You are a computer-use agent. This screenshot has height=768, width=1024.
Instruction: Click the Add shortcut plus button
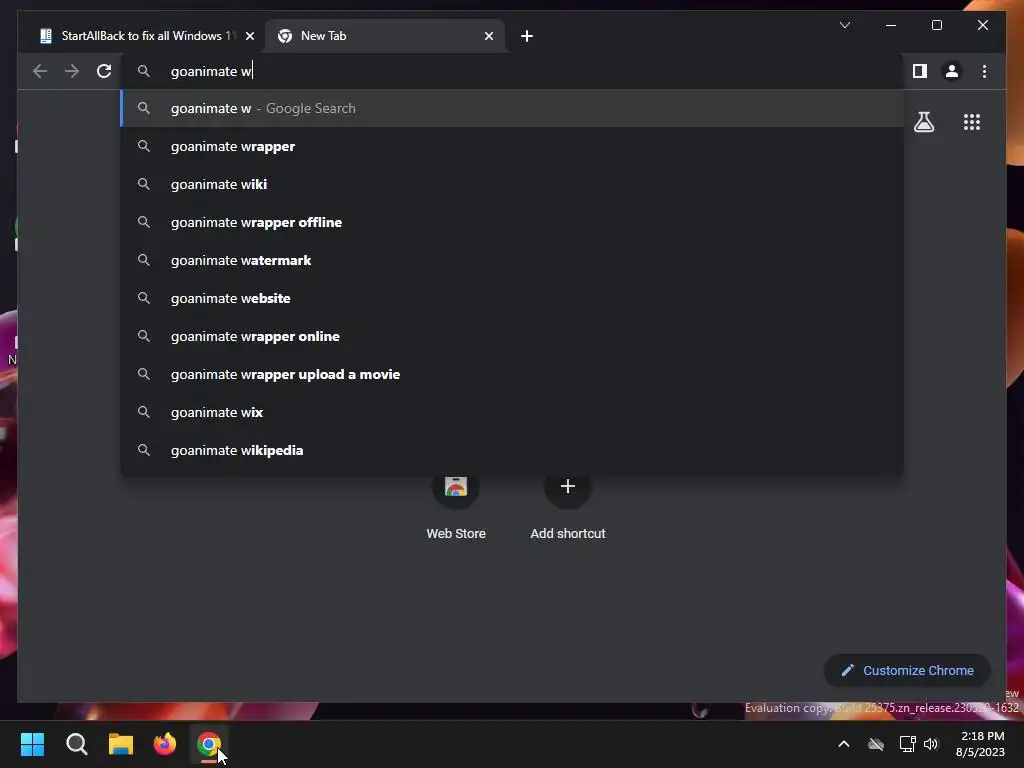568,487
